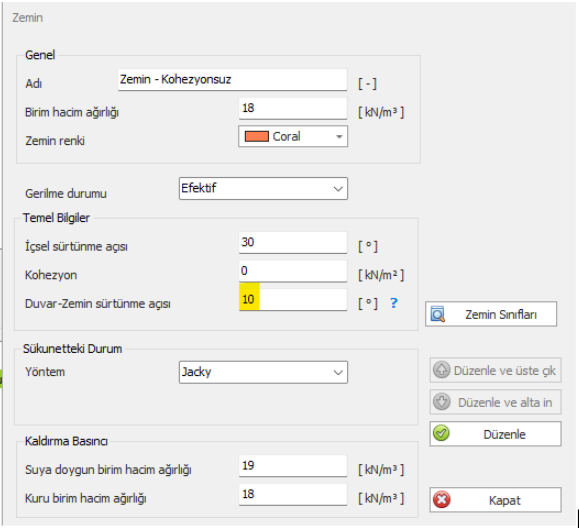Click the Coral color swatch
The image size is (579, 528).
click(x=257, y=136)
